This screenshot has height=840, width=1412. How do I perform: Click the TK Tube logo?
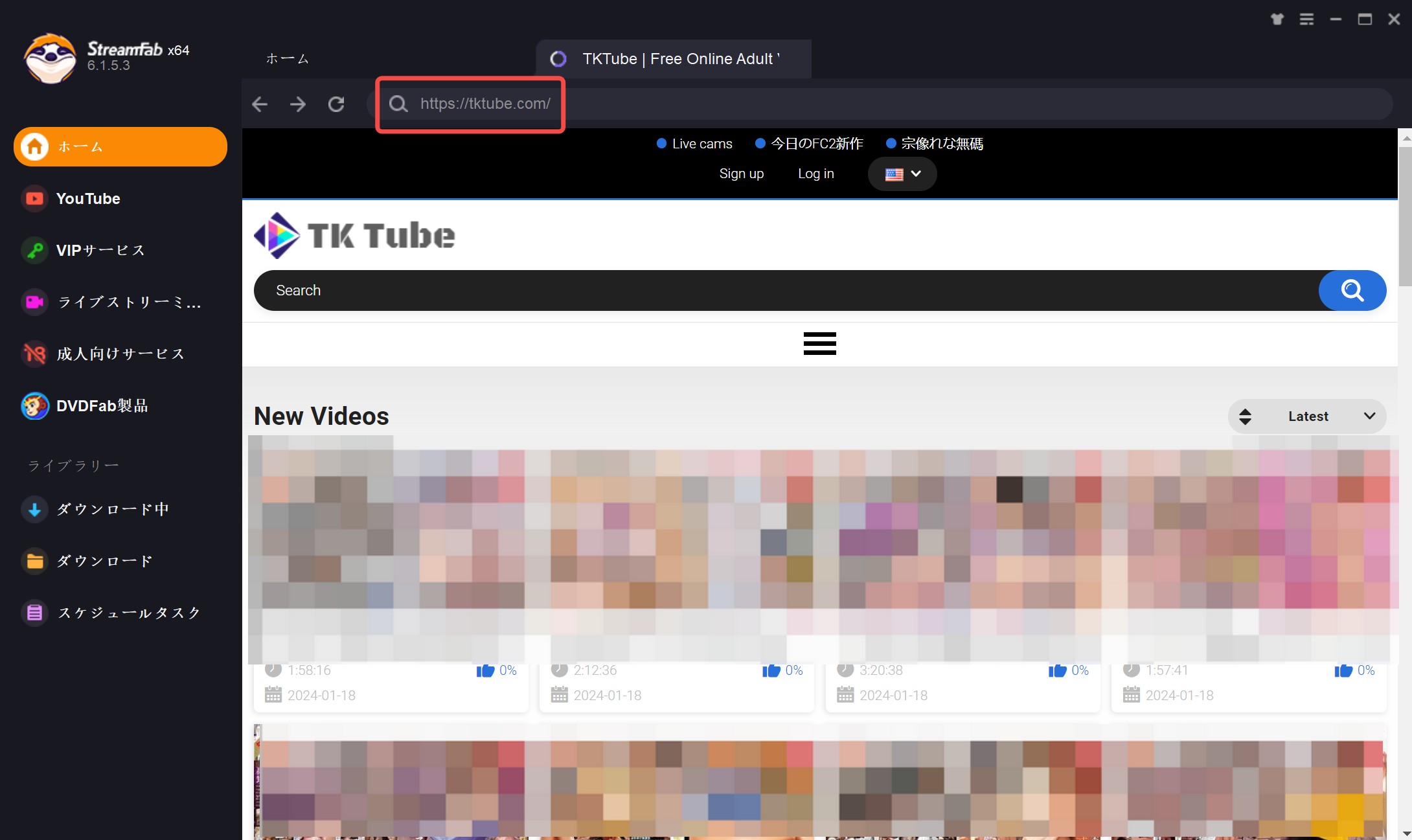coord(354,235)
